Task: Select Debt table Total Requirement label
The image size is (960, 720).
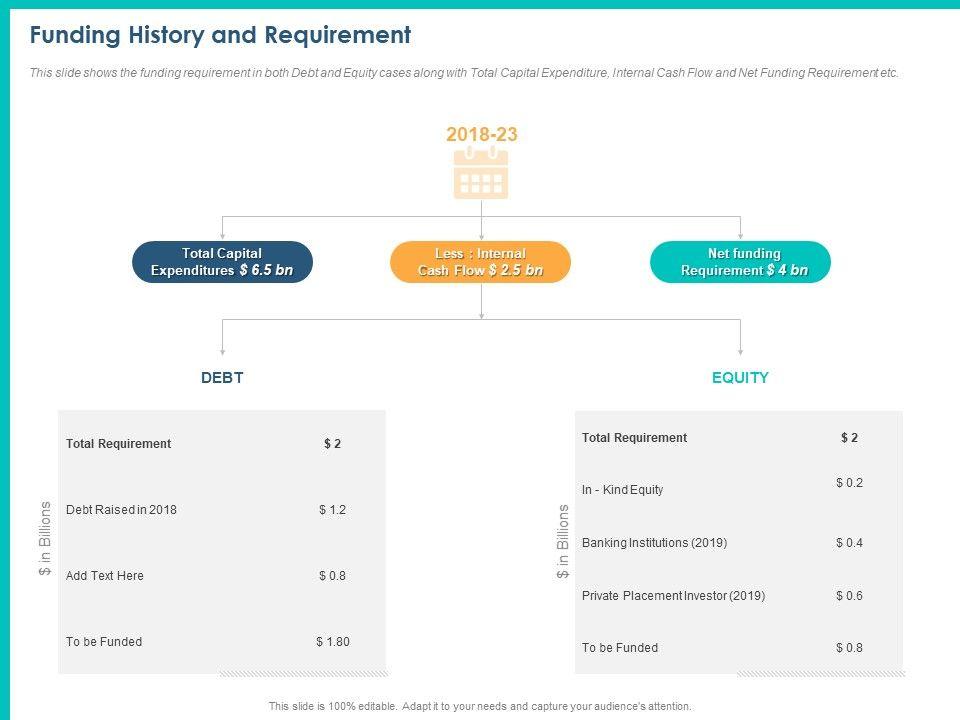Action: 118,444
